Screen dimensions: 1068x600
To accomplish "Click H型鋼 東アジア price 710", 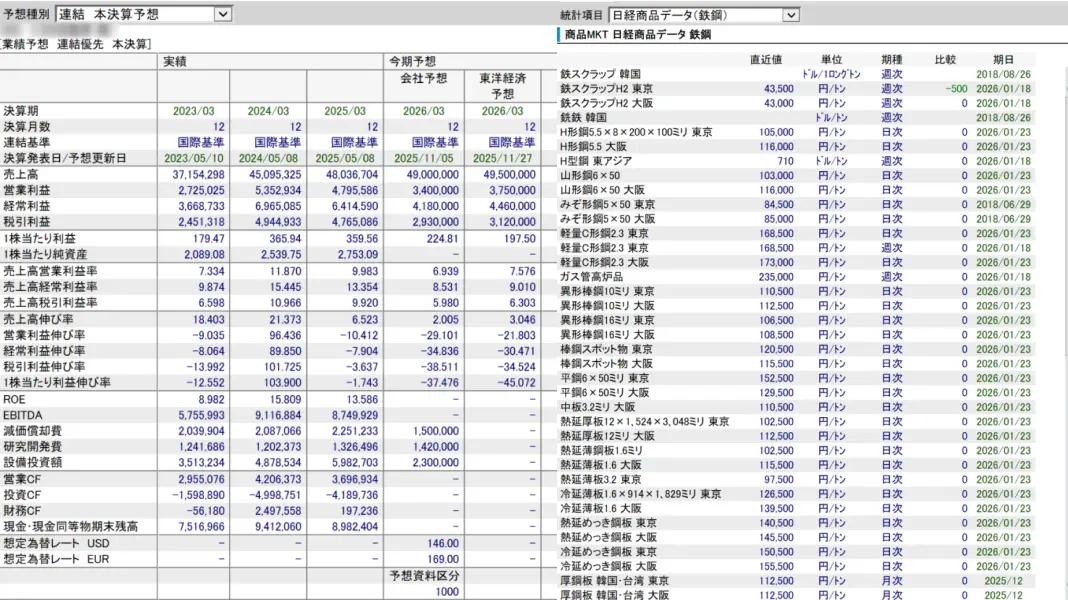I will (785, 161).
